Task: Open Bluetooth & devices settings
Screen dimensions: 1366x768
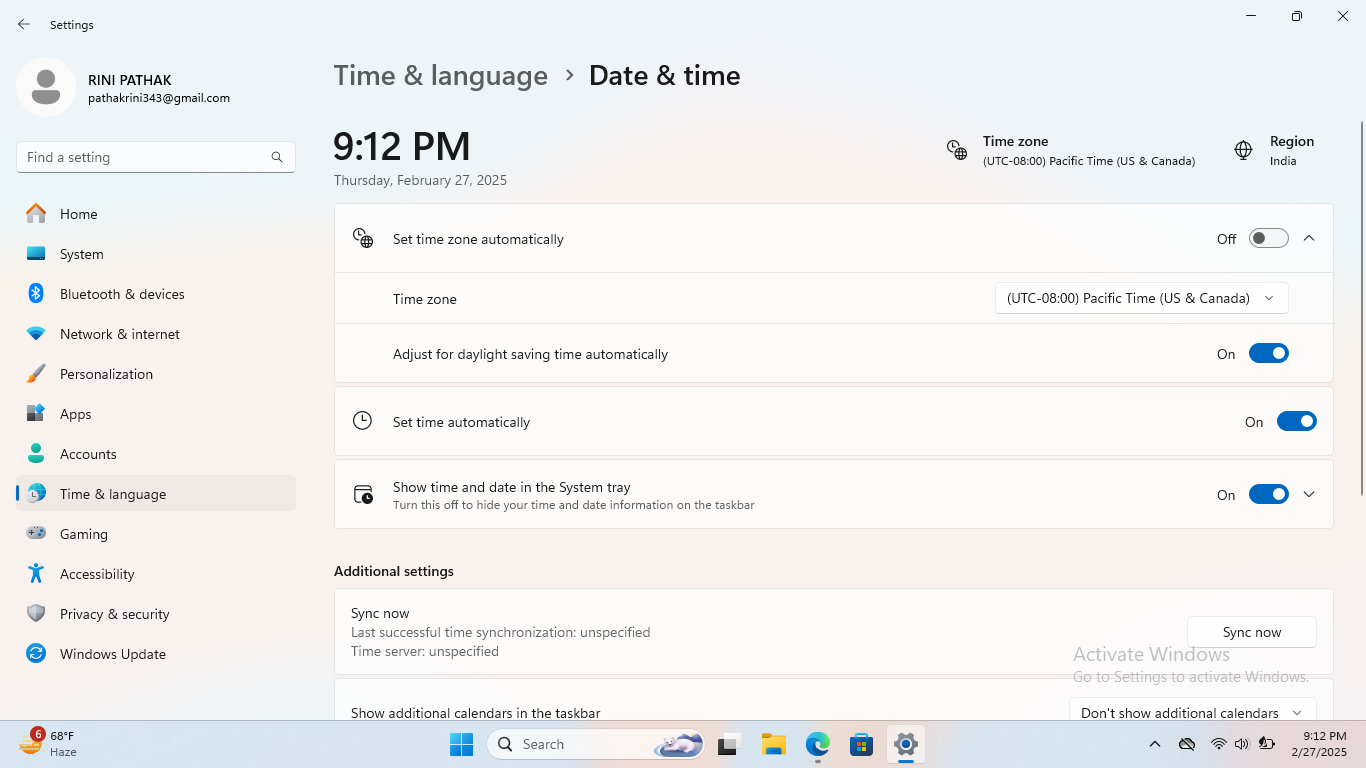Action: click(121, 294)
